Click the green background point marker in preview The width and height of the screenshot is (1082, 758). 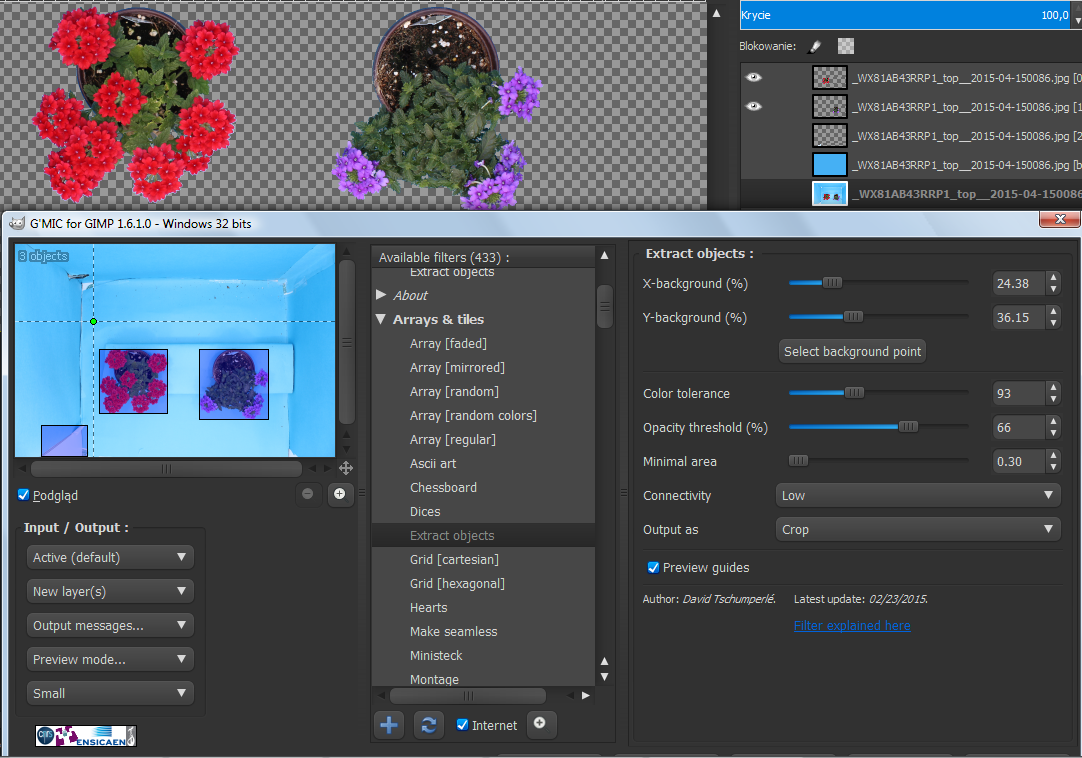point(93,321)
